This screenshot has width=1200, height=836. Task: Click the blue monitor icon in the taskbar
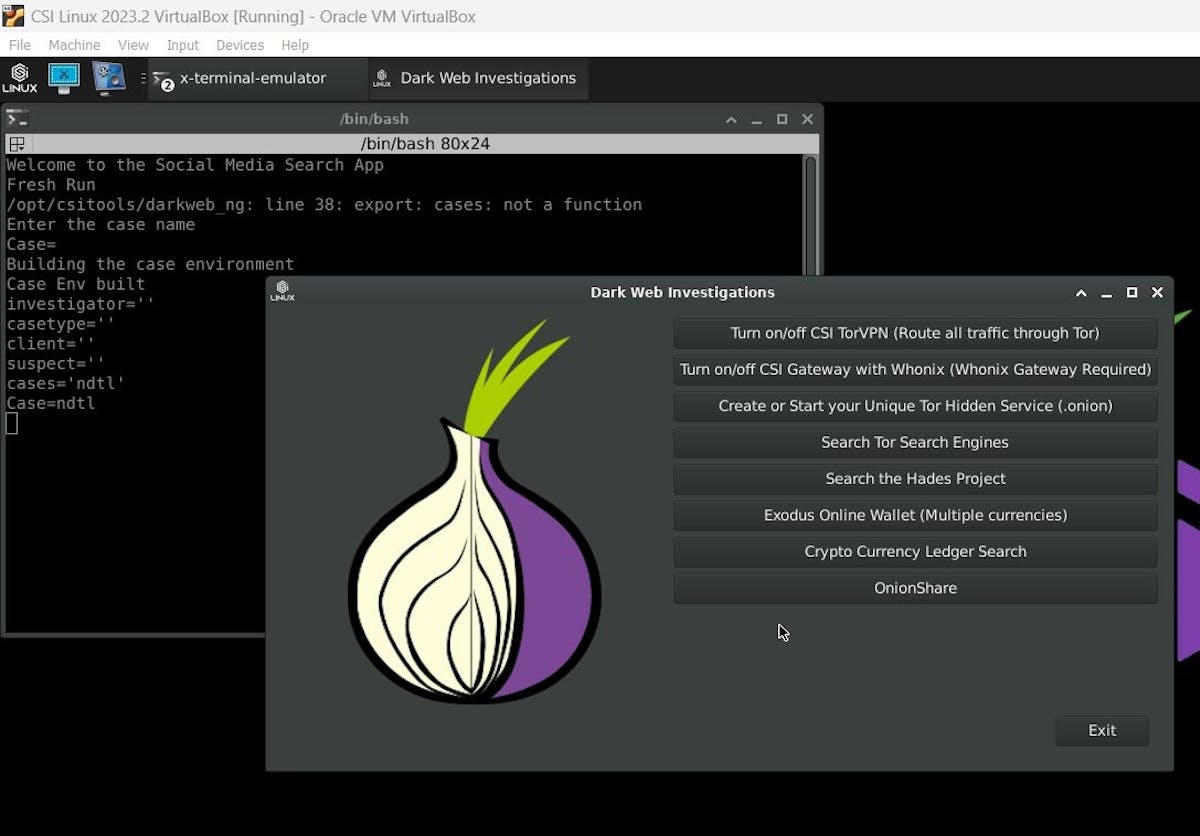coord(64,78)
